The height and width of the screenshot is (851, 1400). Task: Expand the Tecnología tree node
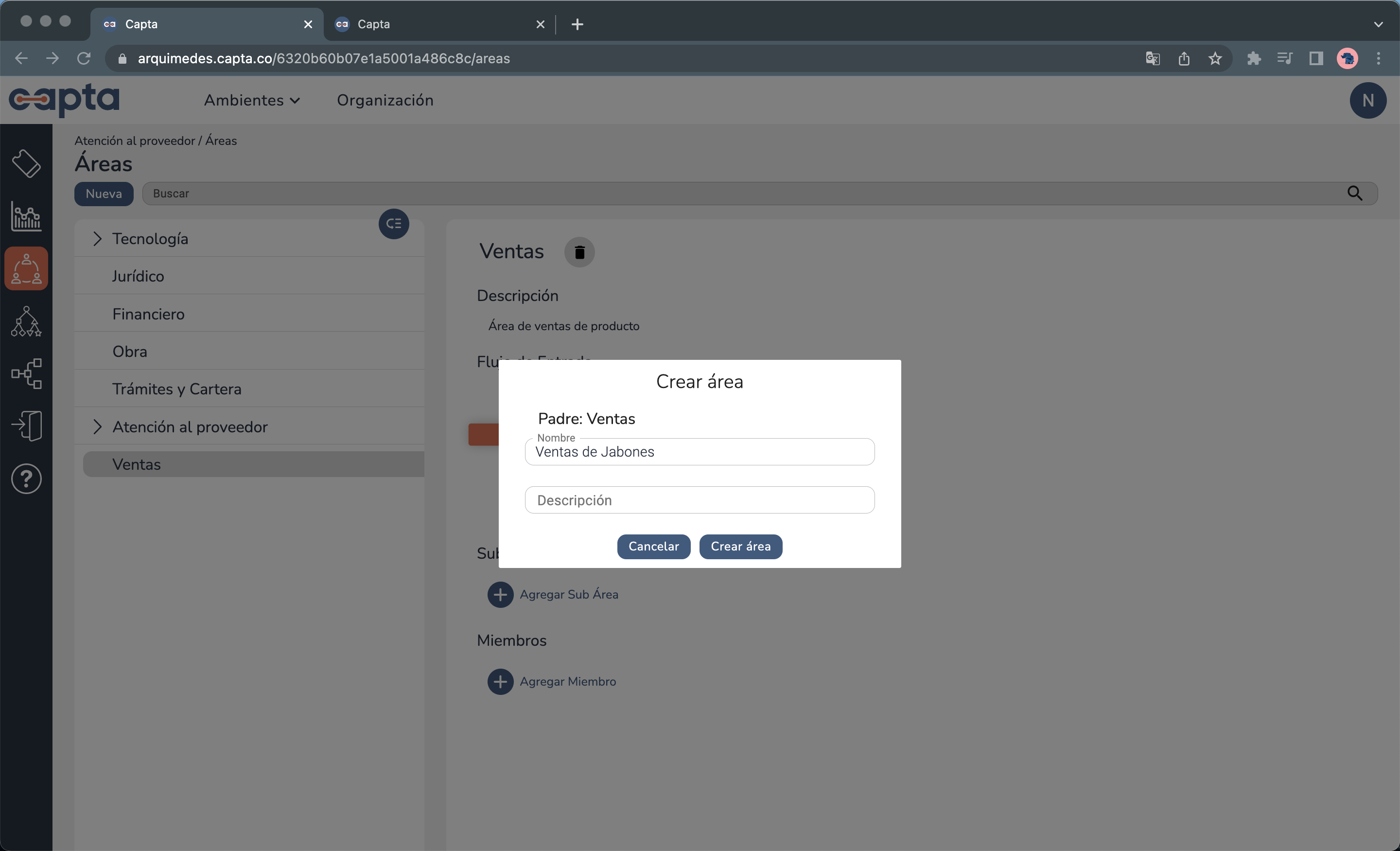(x=97, y=239)
